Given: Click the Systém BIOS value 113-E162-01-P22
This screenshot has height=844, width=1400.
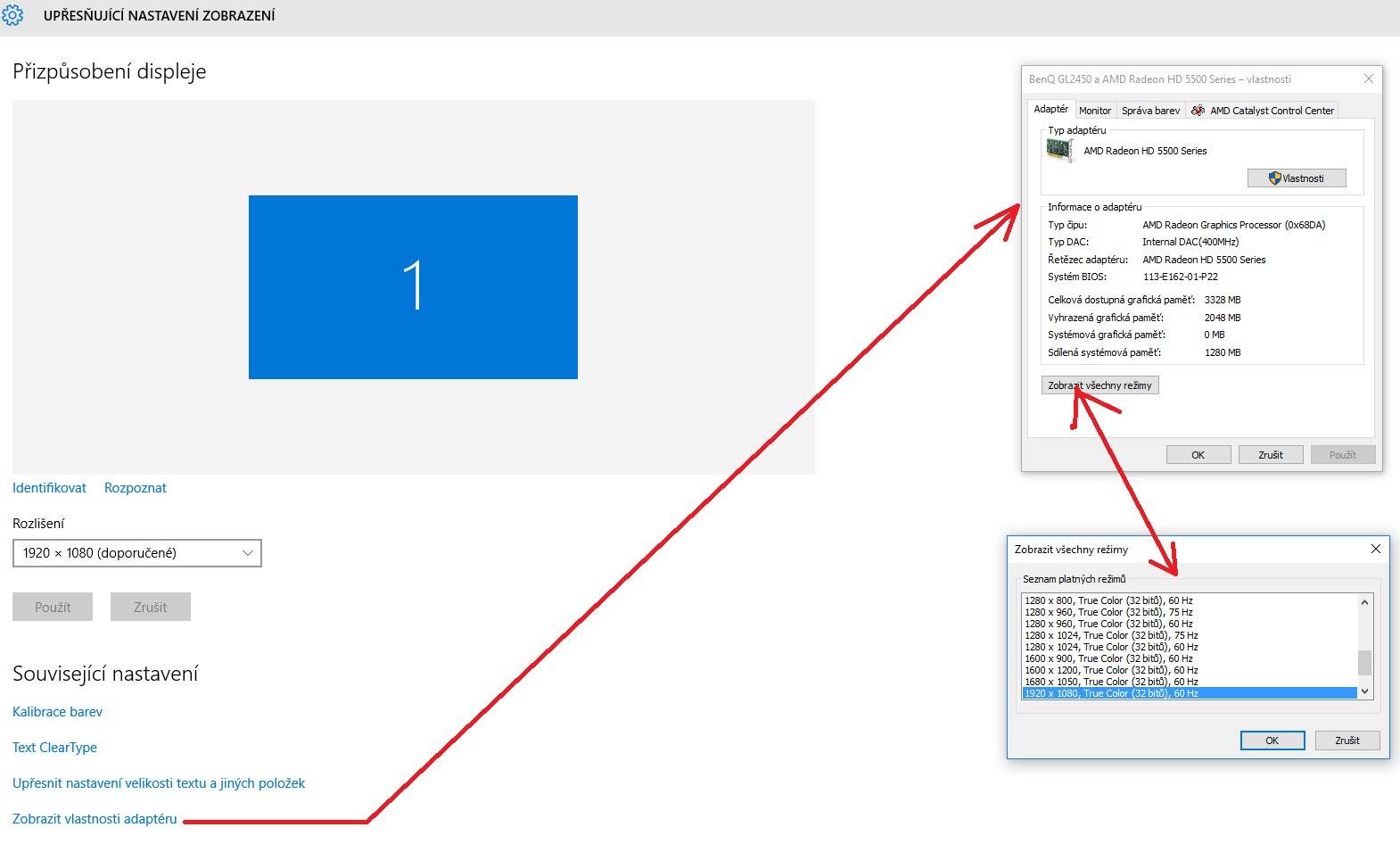Looking at the screenshot, I should [1181, 277].
